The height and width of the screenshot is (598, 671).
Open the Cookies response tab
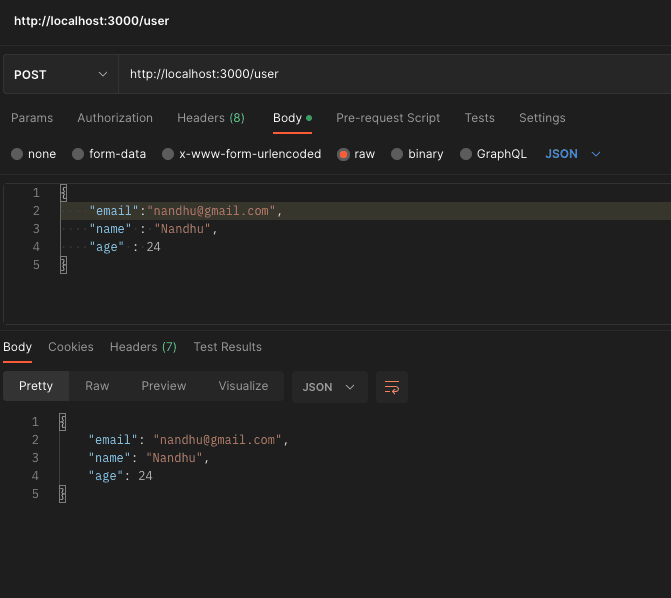[71, 347]
